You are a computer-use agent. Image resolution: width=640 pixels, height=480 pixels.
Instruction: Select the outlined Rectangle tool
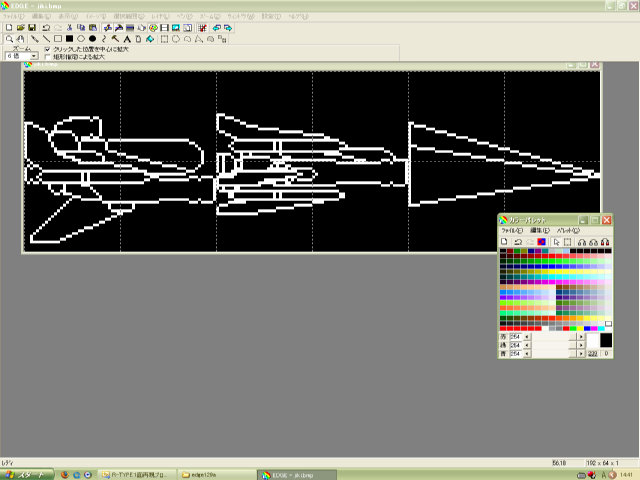pos(58,39)
